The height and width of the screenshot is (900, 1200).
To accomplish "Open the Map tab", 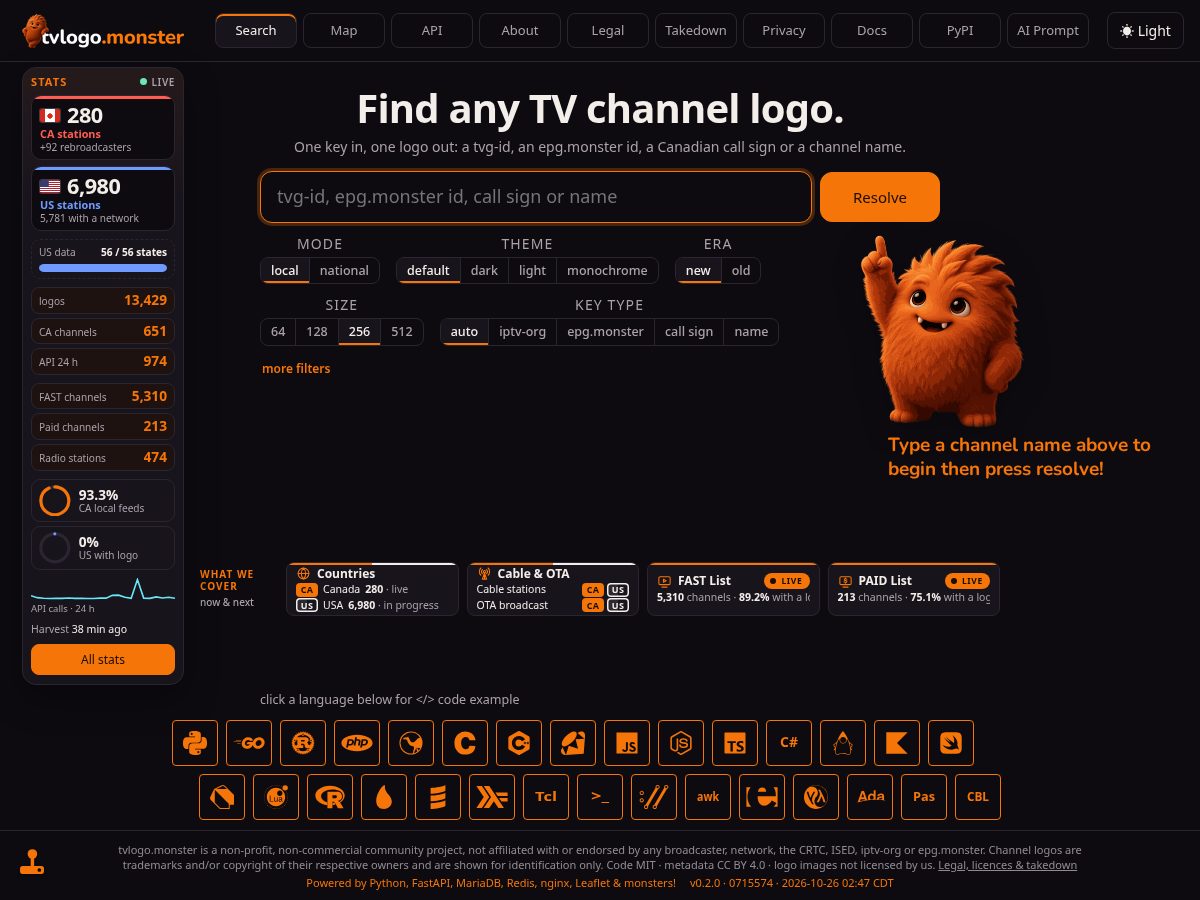I will click(344, 31).
